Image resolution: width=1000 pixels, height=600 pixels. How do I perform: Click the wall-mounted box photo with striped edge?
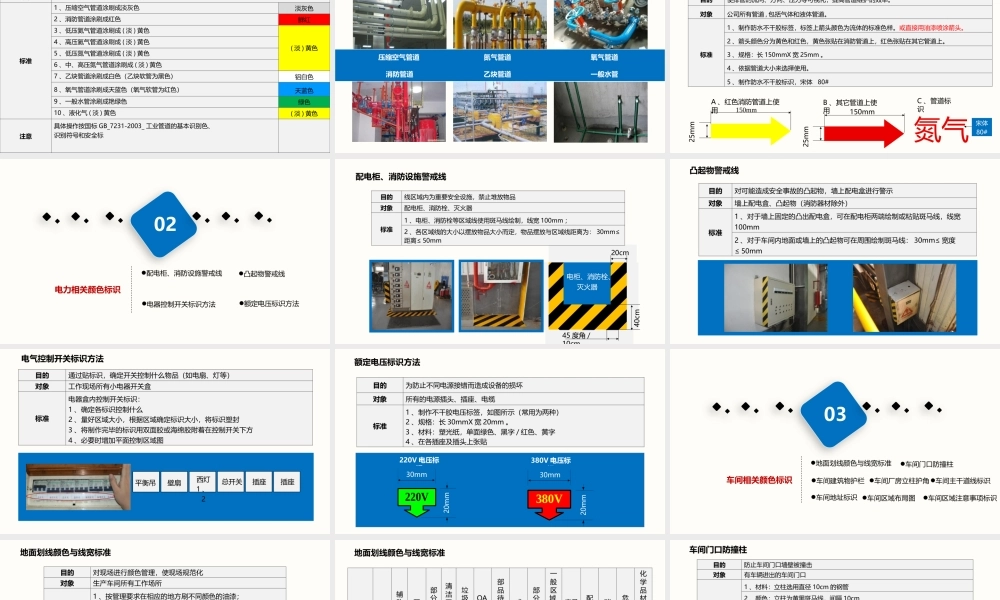(x=776, y=298)
